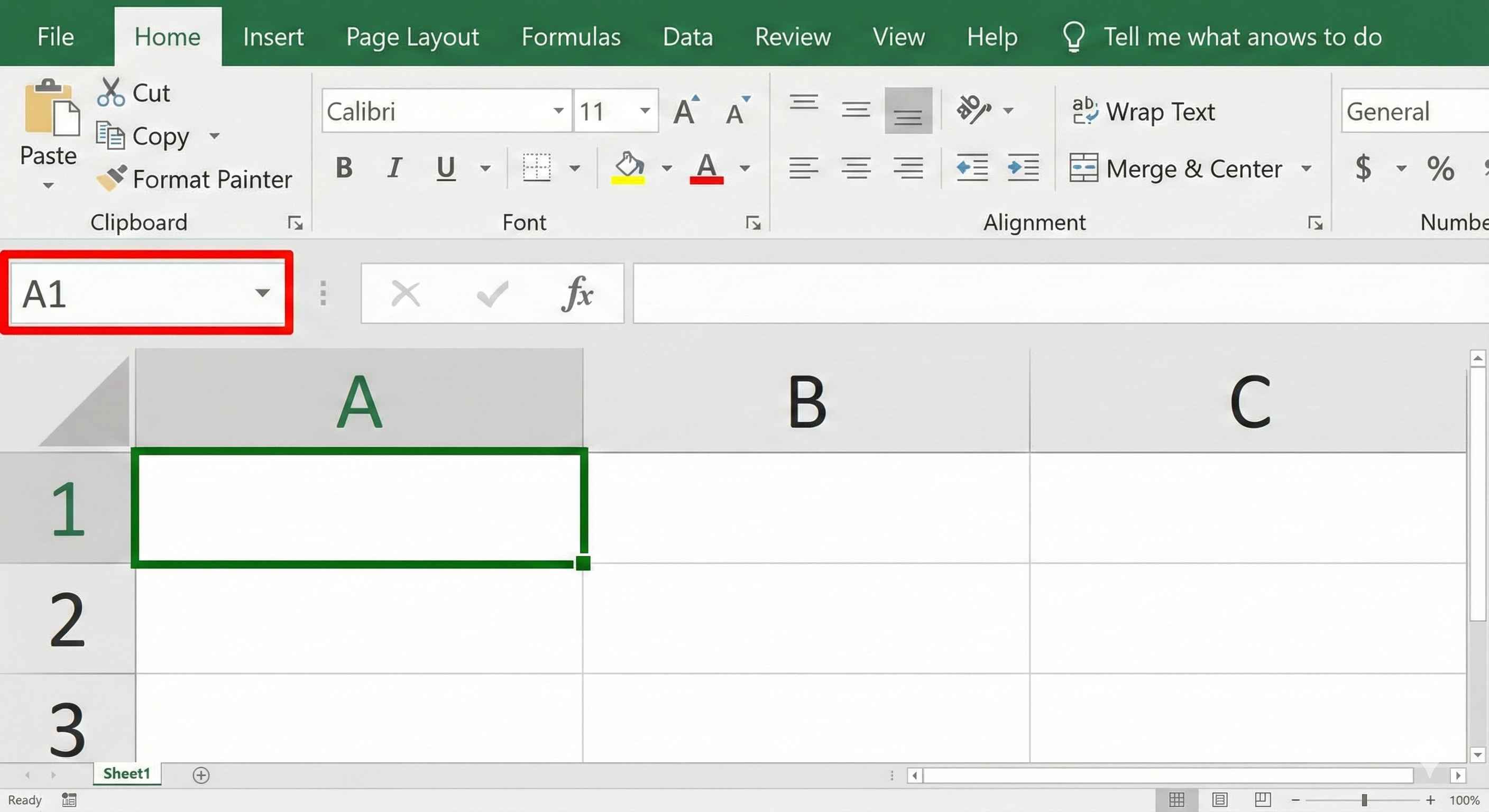Click the Increase Font Size icon
This screenshot has height=812, width=1489.
[686, 111]
